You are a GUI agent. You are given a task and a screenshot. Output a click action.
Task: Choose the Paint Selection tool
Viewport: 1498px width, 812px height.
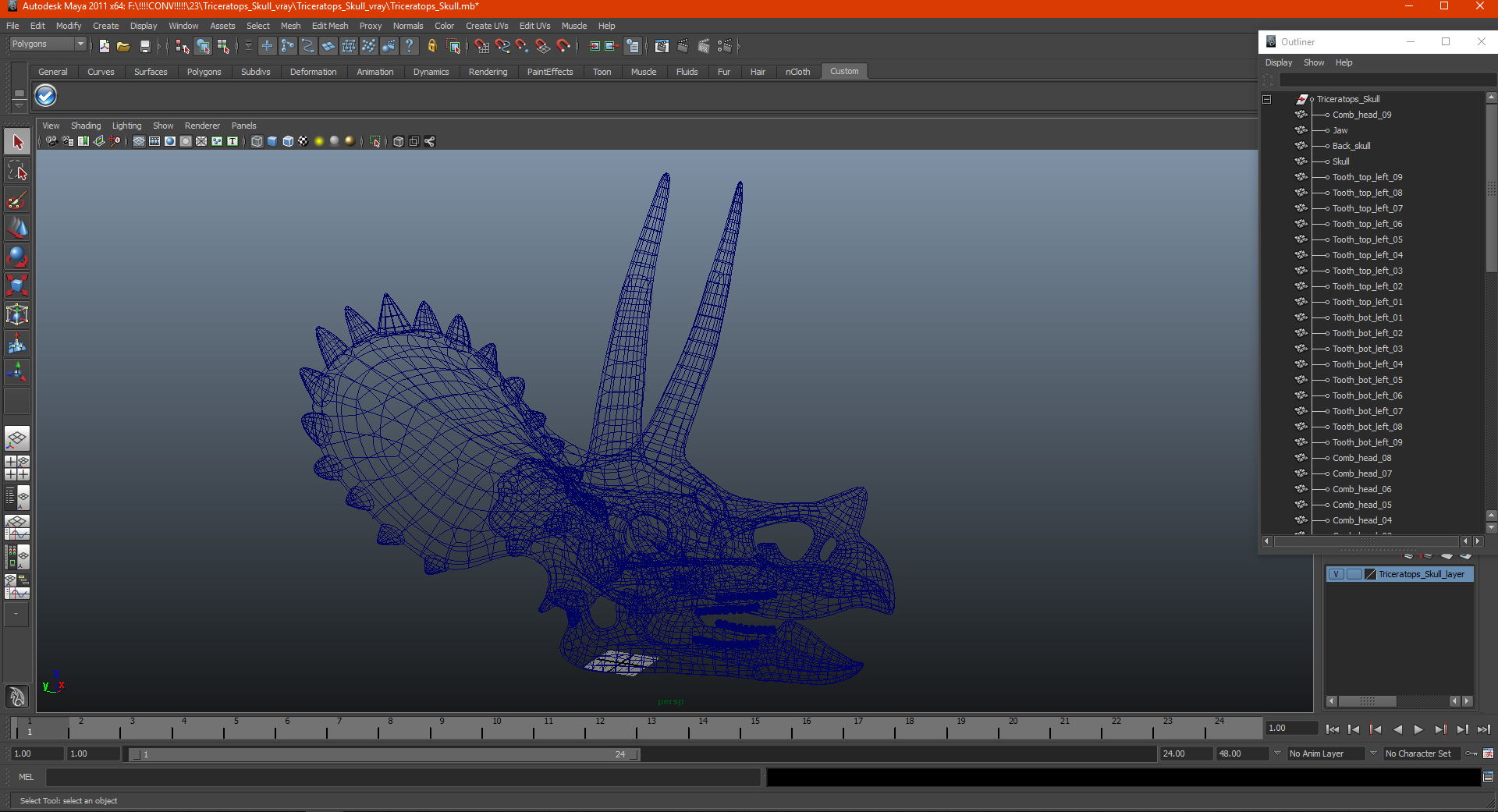pos(17,200)
